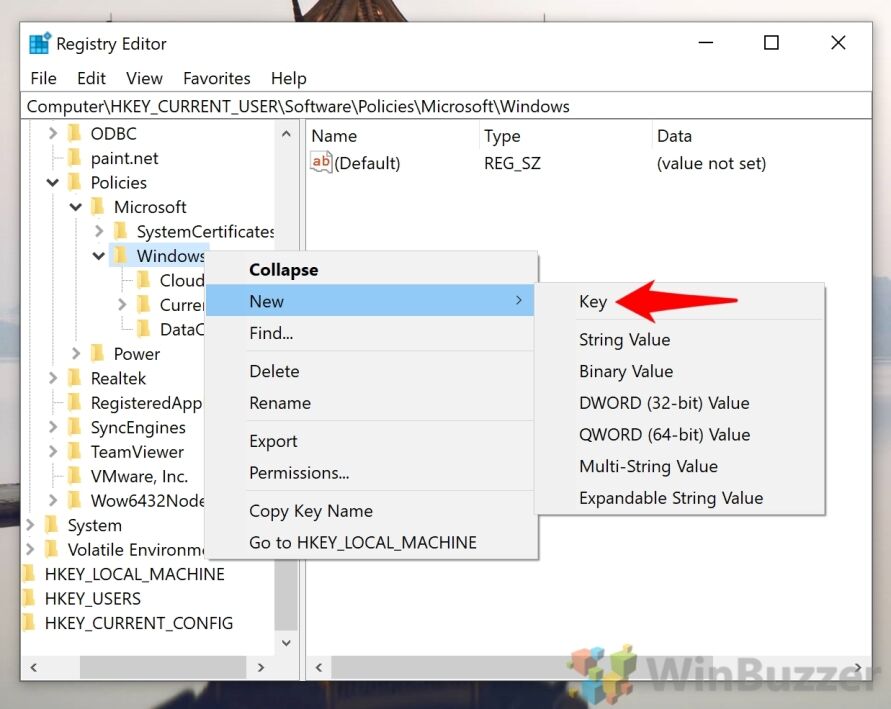891x709 pixels.
Task: Choose Go to HKEY_LOCAL_MACHINE
Action: coord(372,542)
